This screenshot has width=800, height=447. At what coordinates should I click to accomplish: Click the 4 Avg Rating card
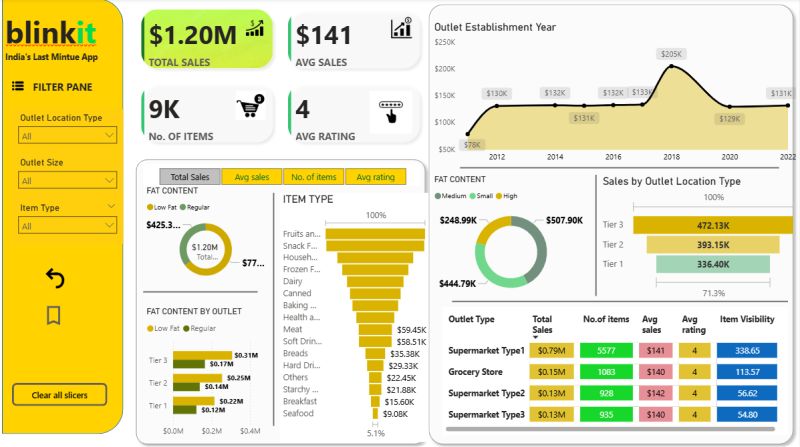pyautogui.click(x=354, y=115)
